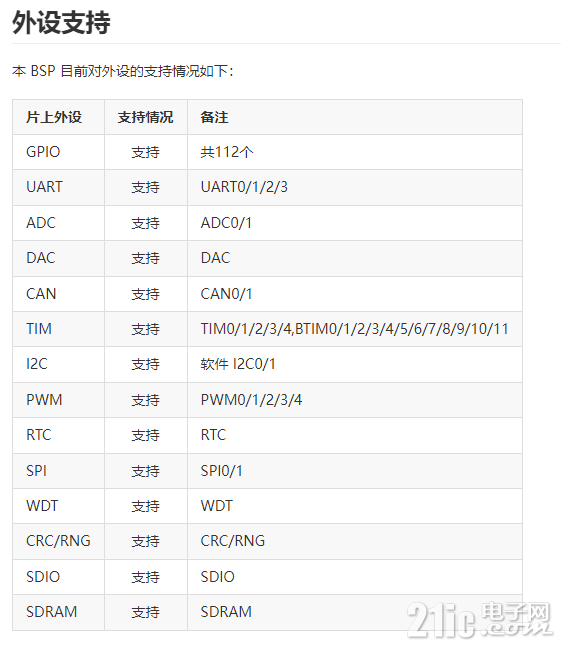Select the SPI0/1 remark cell

click(x=355, y=471)
